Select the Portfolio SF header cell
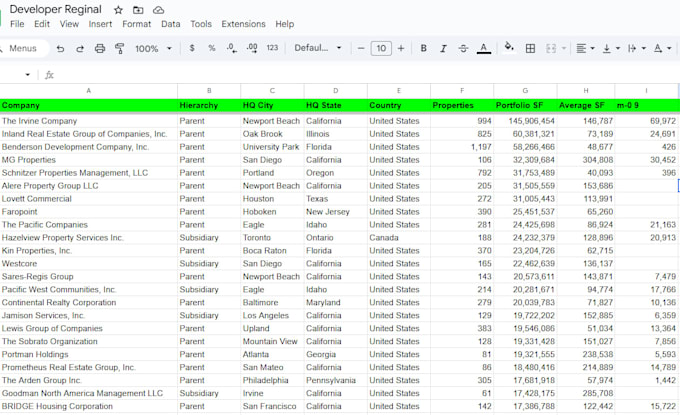Image resolution: width=680 pixels, height=415 pixels. (525, 105)
